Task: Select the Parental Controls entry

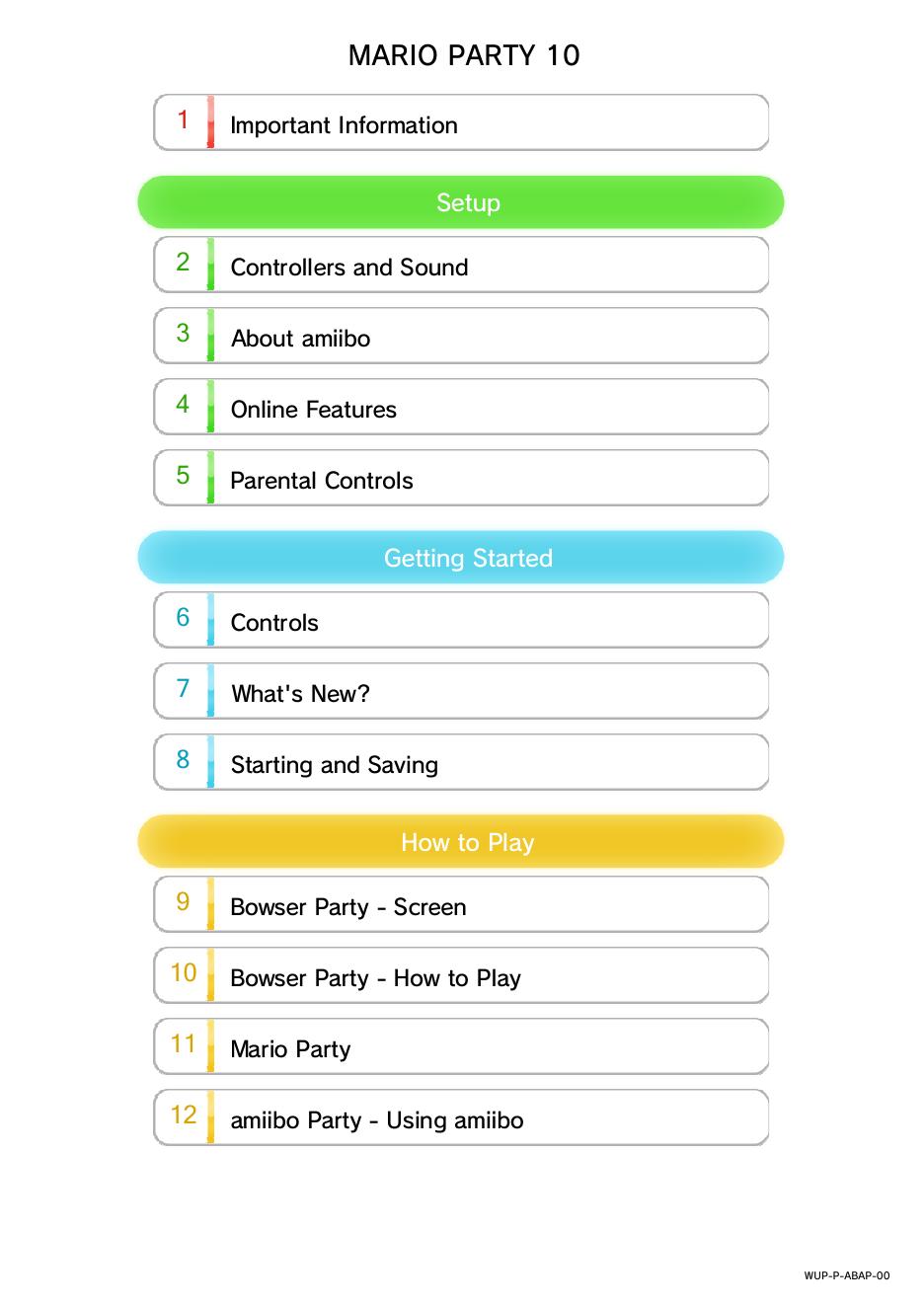Action: 460,480
